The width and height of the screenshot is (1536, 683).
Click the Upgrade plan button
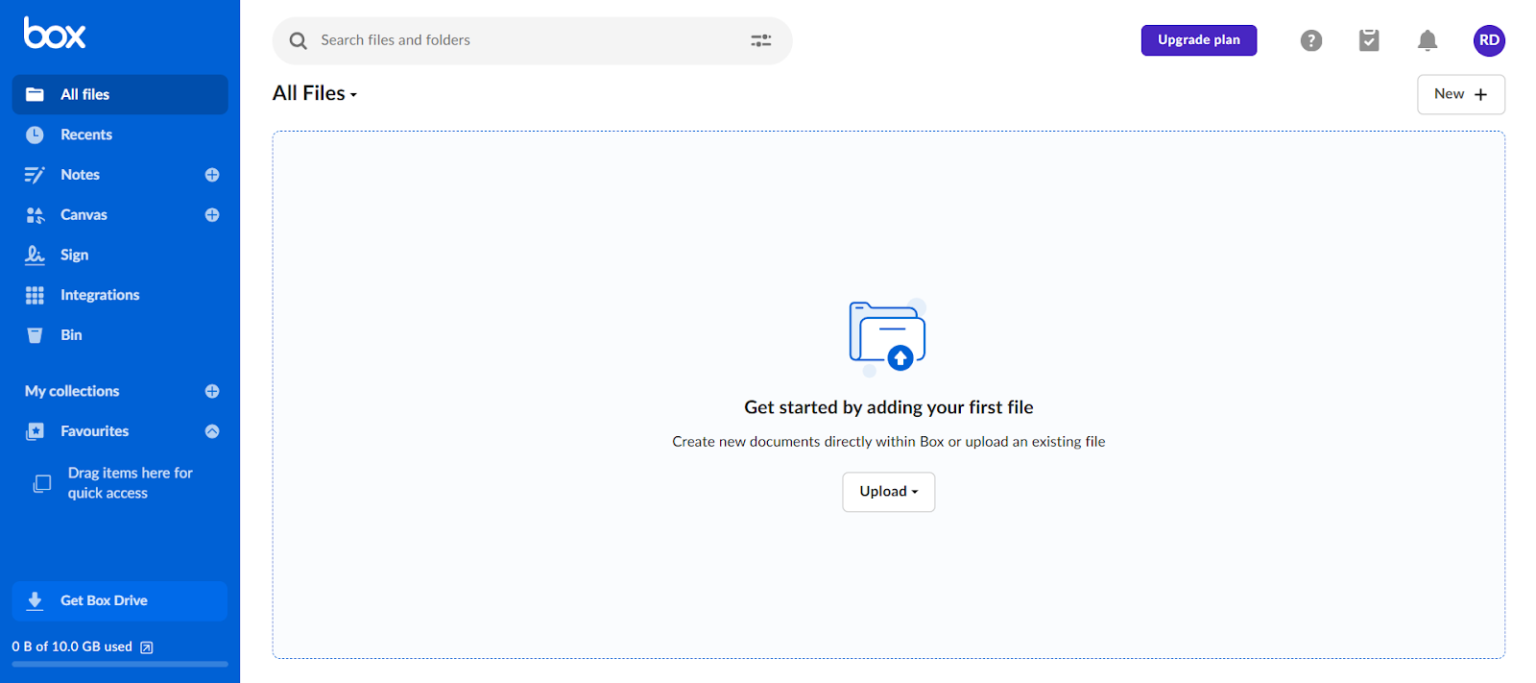point(1198,40)
